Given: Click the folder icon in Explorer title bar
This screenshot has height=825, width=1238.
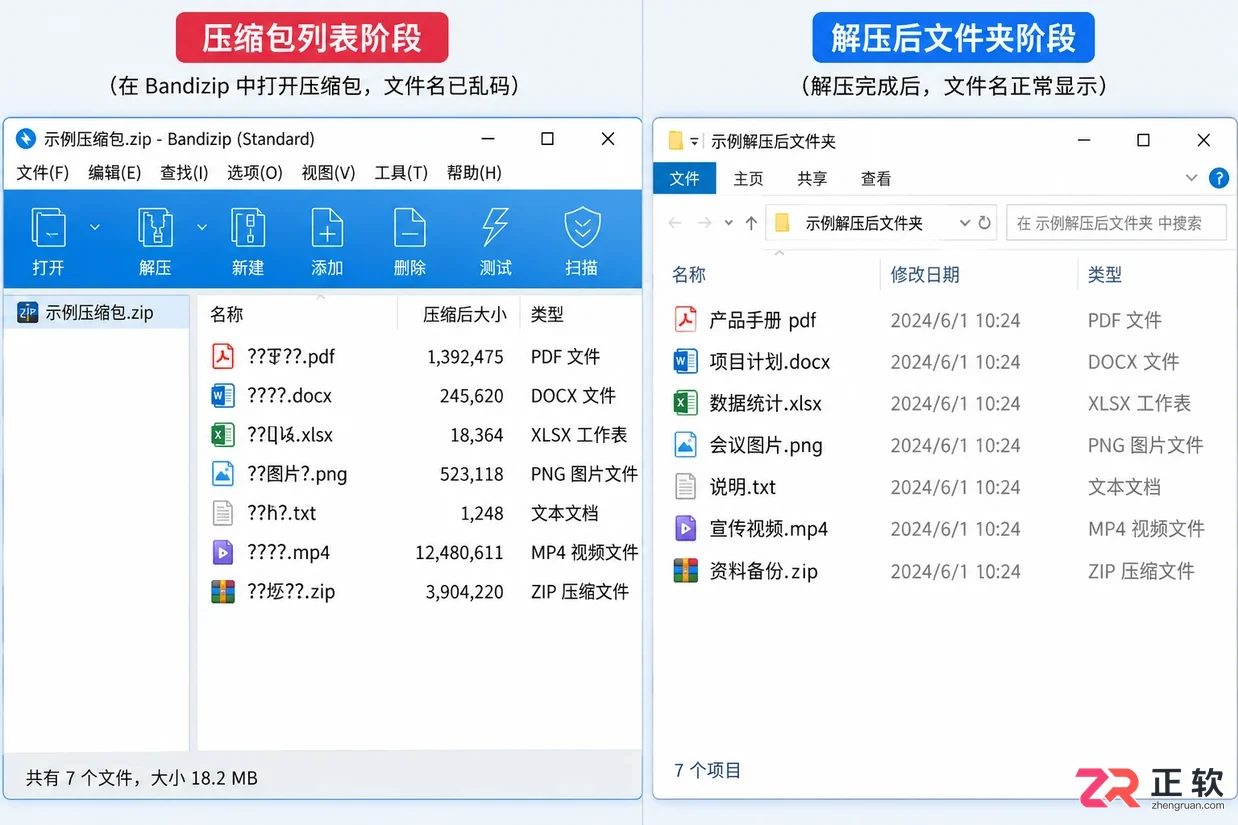Looking at the screenshot, I should (676, 140).
